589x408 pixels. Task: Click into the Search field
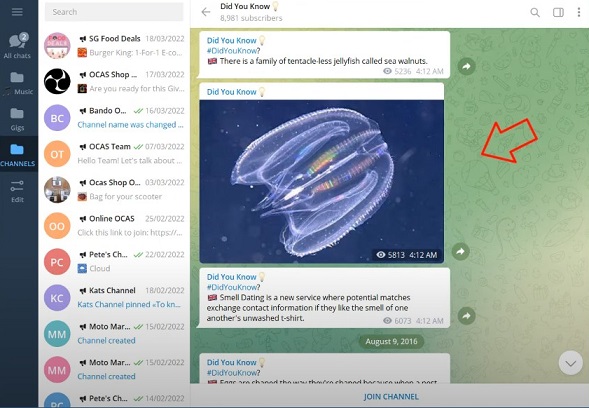pyautogui.click(x=114, y=12)
